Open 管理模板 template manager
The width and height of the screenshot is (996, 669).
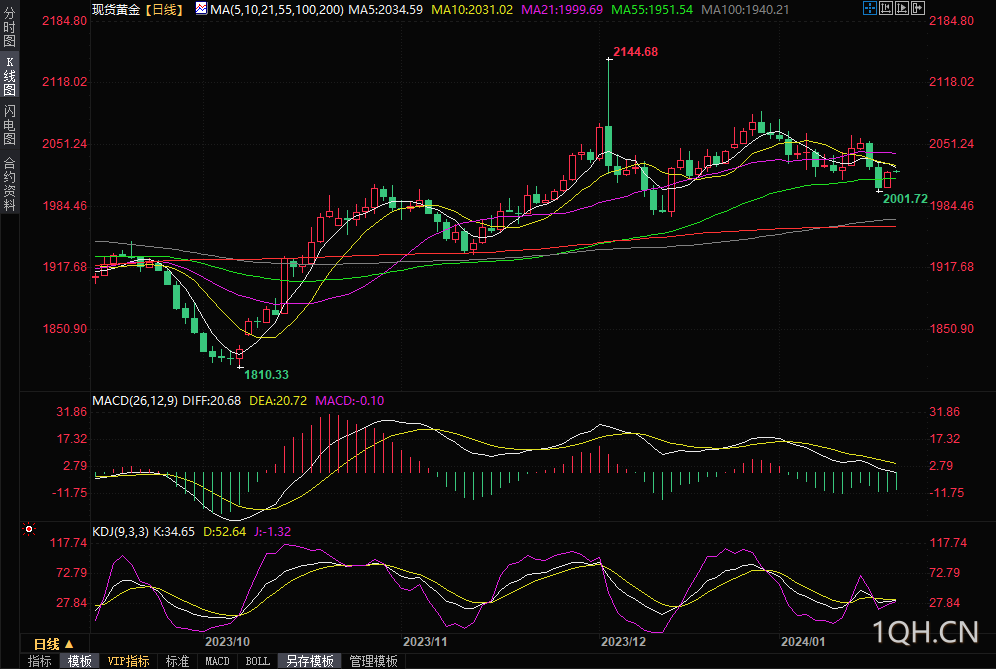click(373, 661)
